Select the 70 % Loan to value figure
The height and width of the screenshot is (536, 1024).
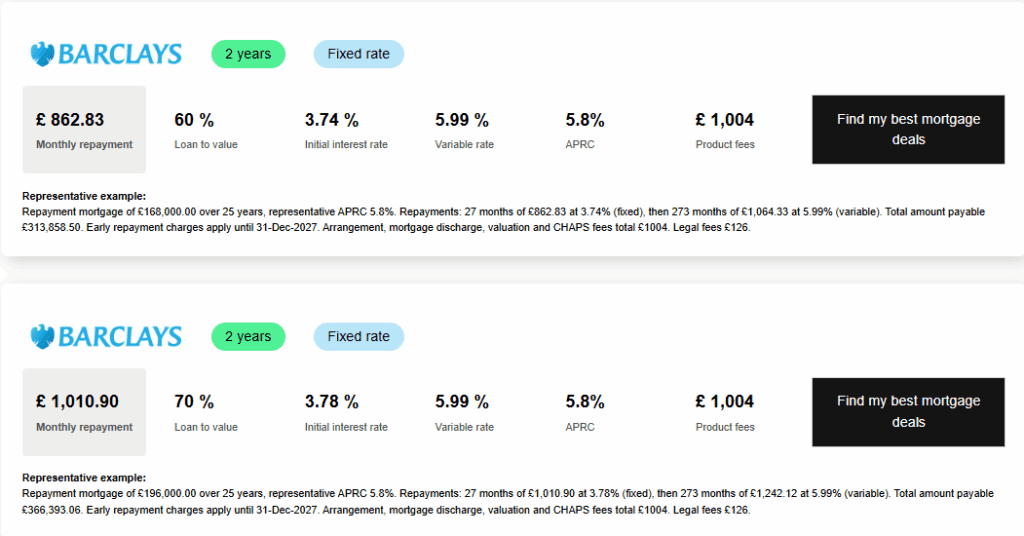194,402
